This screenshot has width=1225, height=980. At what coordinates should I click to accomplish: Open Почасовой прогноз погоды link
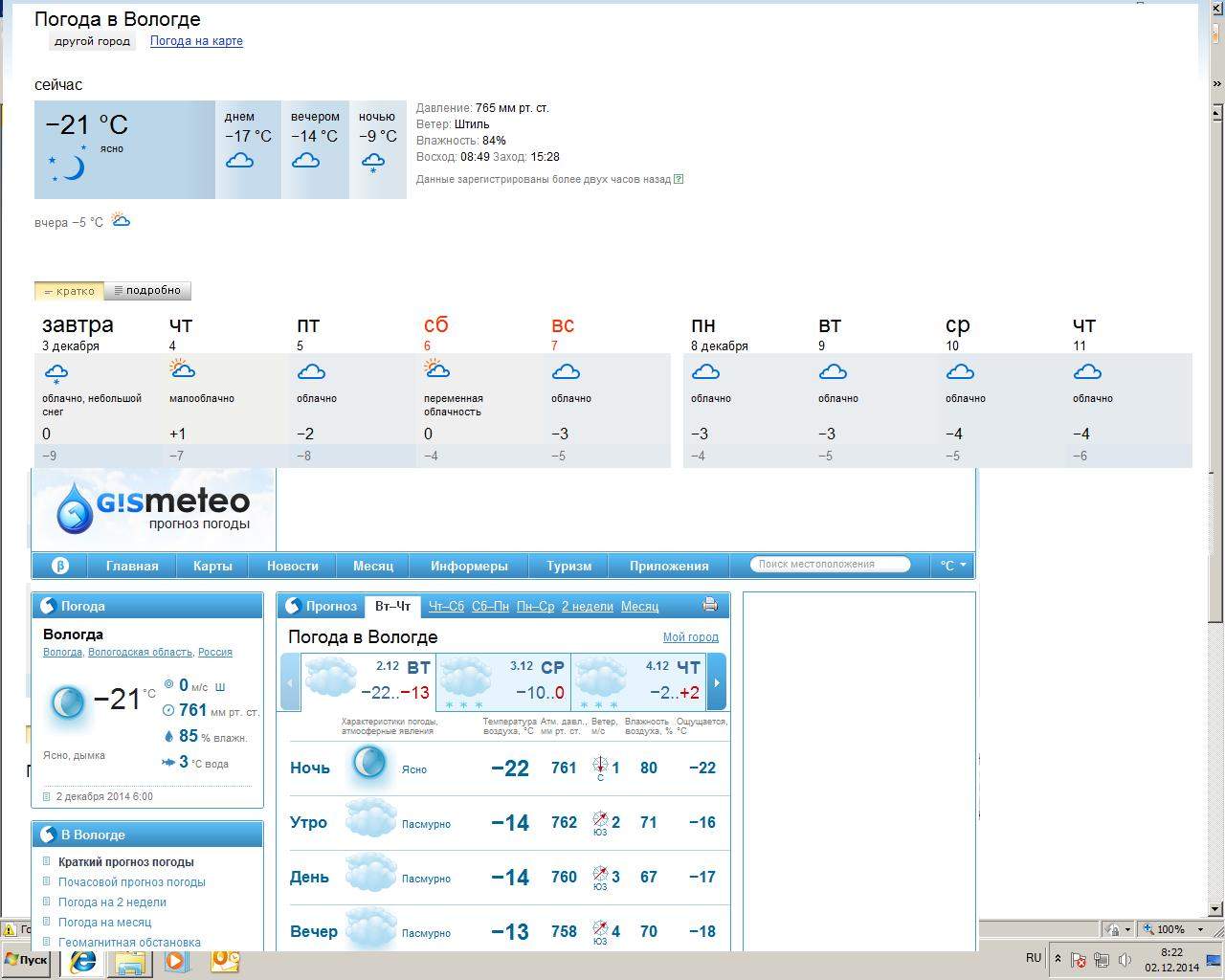pyautogui.click(x=132, y=882)
